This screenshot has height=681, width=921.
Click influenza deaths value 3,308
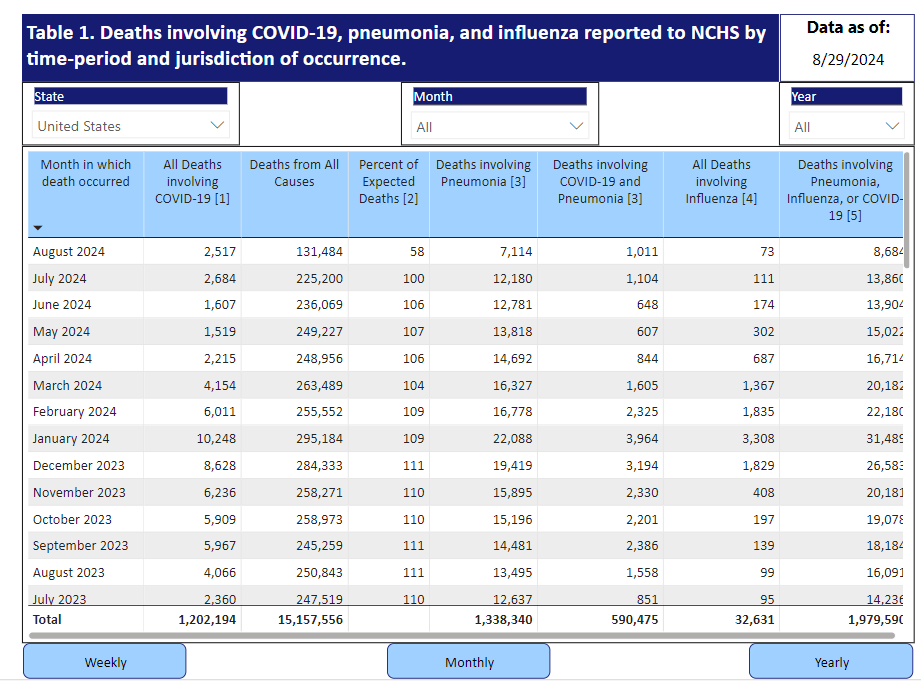click(758, 438)
